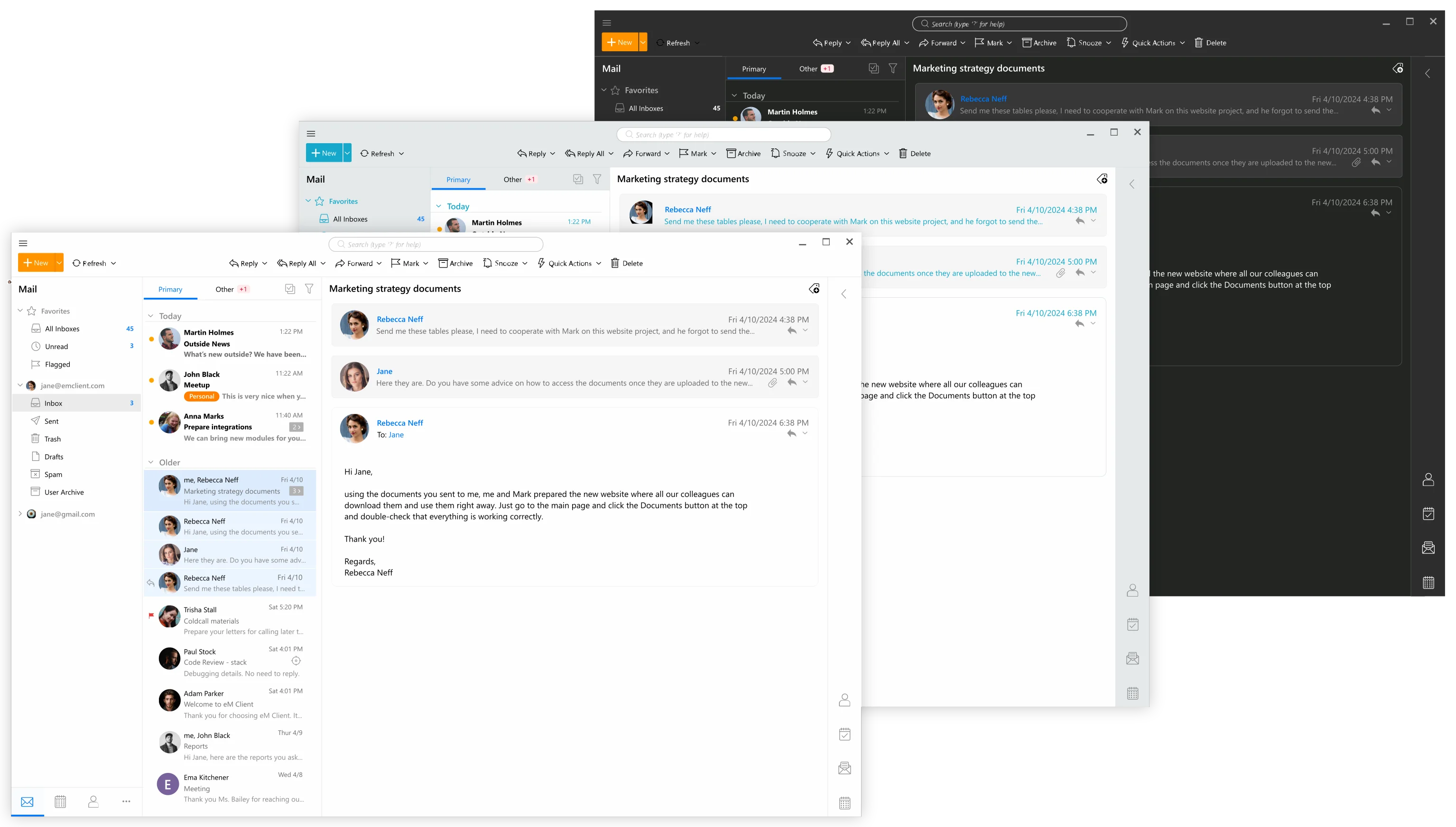Open the hamburger menu in front window

pos(23,243)
